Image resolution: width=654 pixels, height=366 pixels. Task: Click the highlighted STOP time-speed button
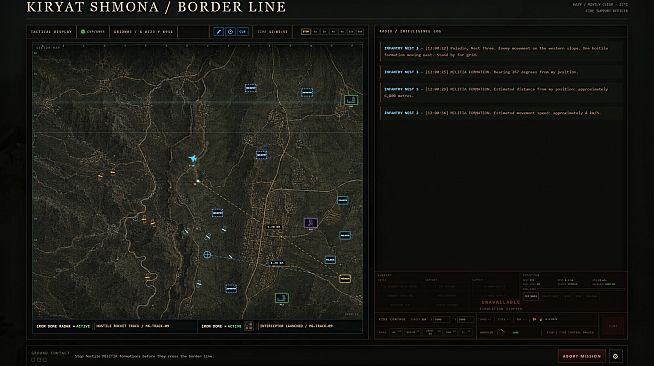(x=306, y=32)
